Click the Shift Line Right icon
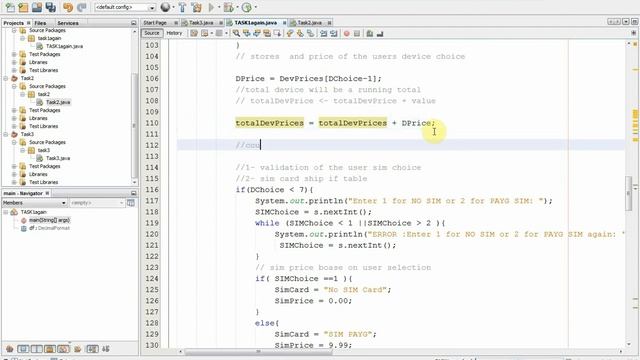 [x=333, y=33]
